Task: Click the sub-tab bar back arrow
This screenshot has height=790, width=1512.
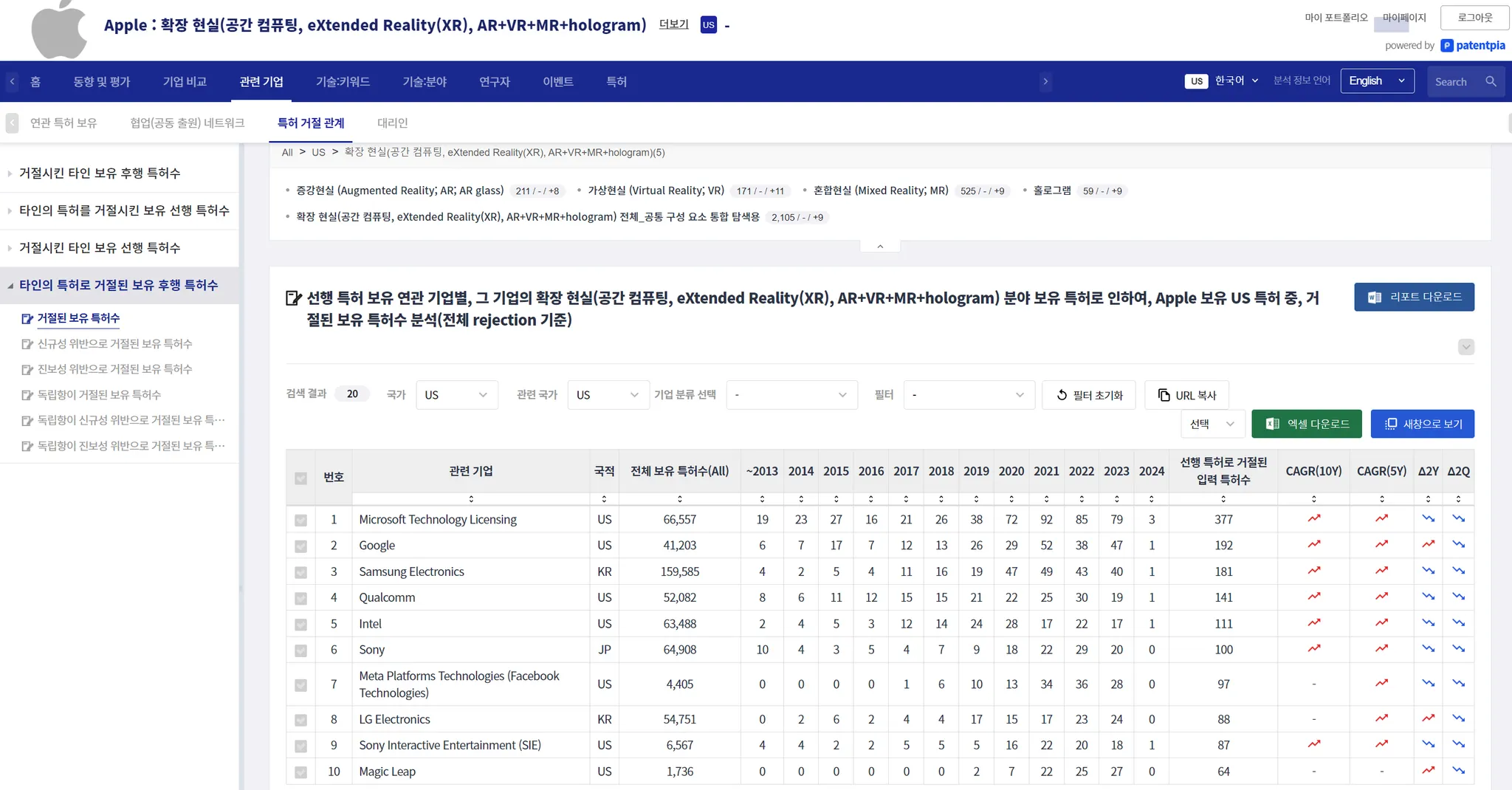Action: tap(12, 123)
